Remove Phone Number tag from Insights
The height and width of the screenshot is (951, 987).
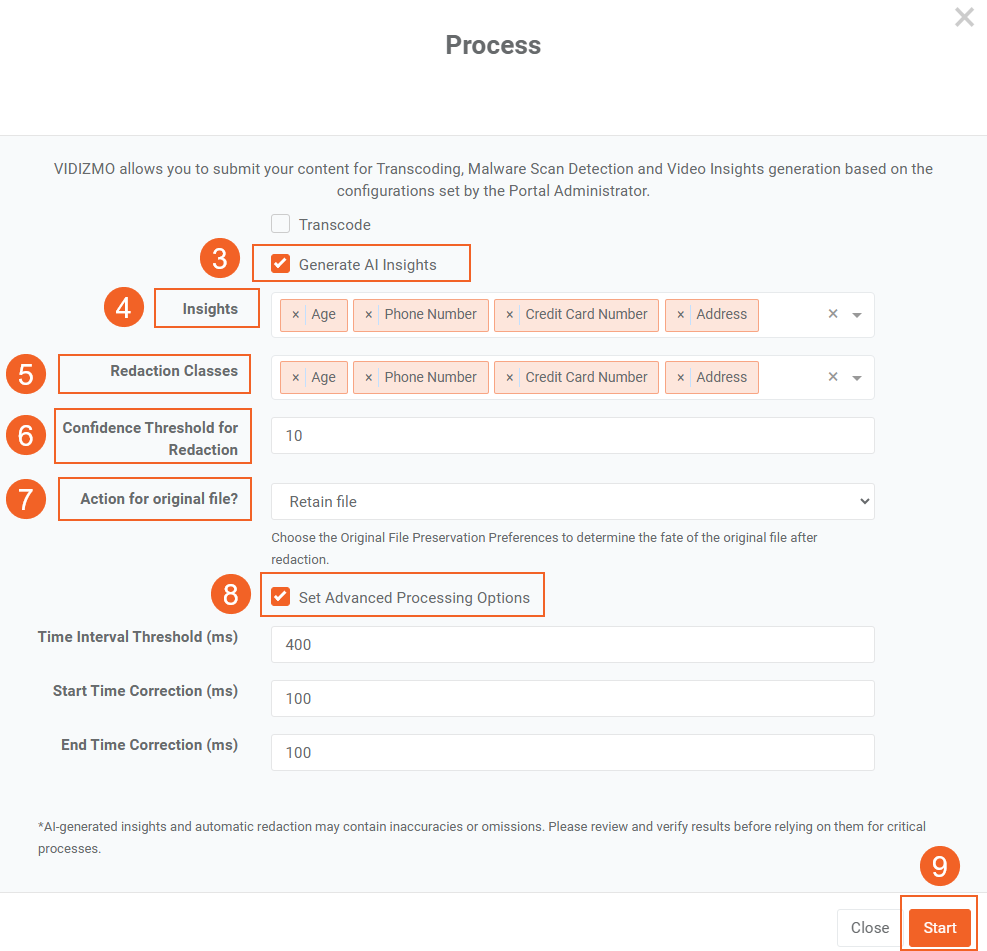tap(369, 315)
